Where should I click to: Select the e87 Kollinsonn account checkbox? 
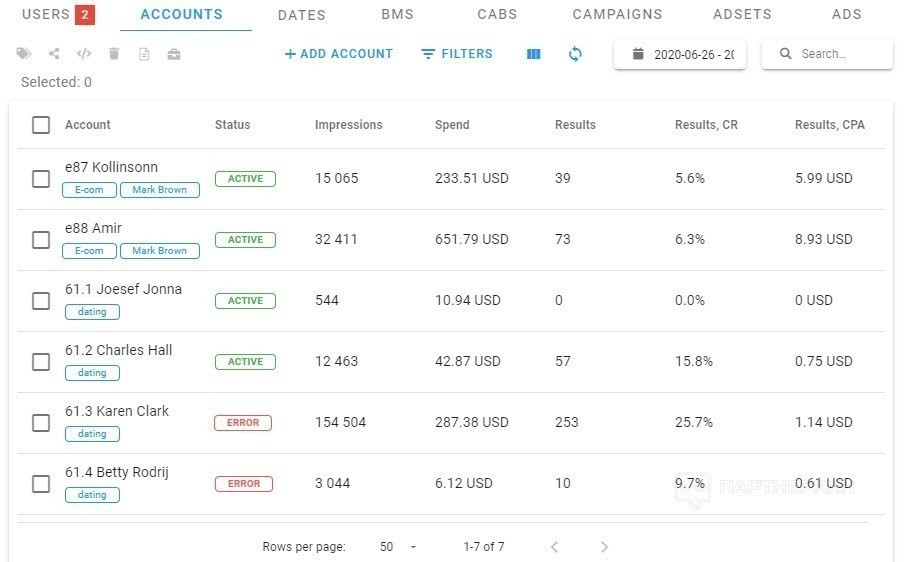(x=41, y=179)
